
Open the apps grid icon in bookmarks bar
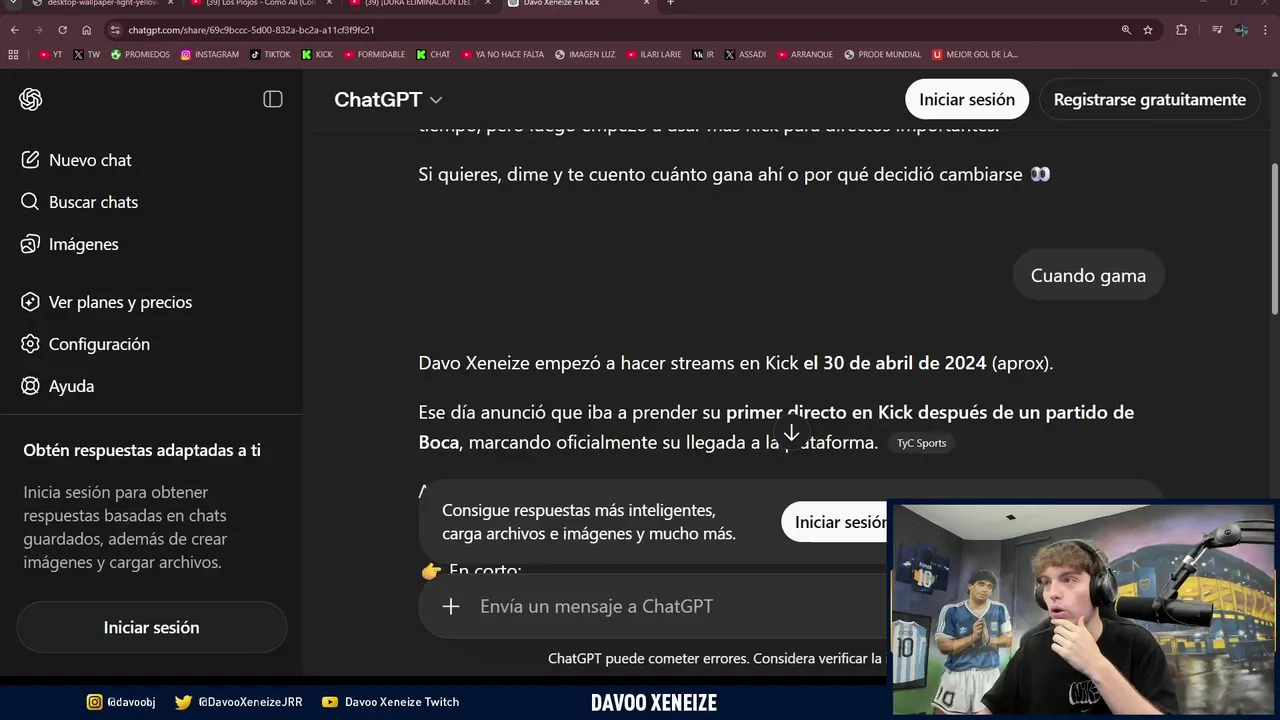pyautogui.click(x=15, y=54)
